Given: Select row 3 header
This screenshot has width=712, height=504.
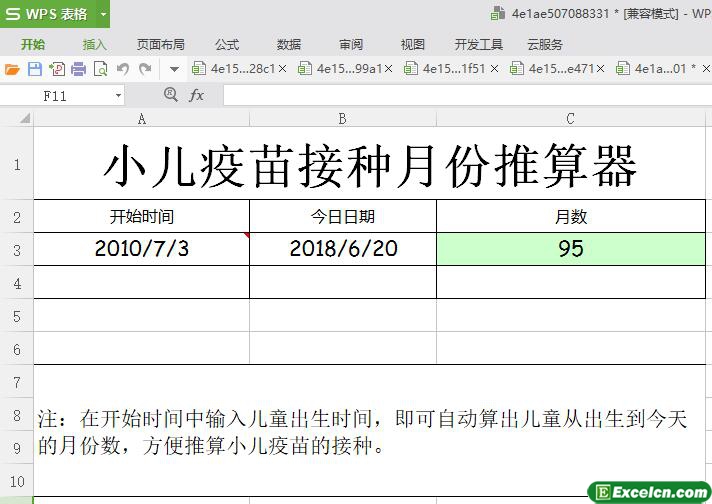Looking at the screenshot, I should (x=17, y=250).
